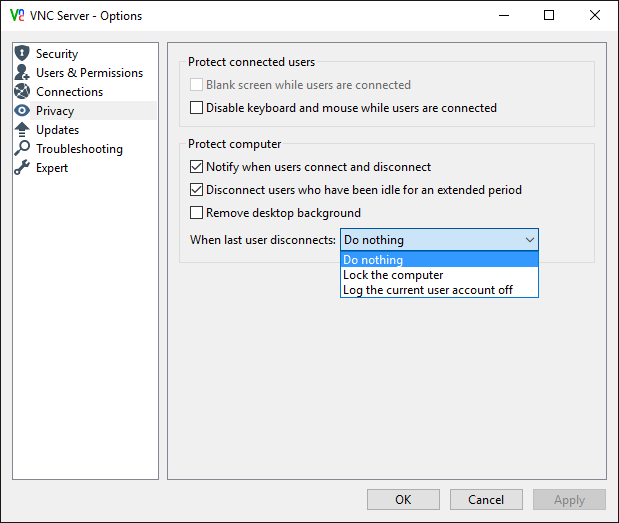Select Log the current user account off
The height and width of the screenshot is (523, 619).
click(x=428, y=290)
